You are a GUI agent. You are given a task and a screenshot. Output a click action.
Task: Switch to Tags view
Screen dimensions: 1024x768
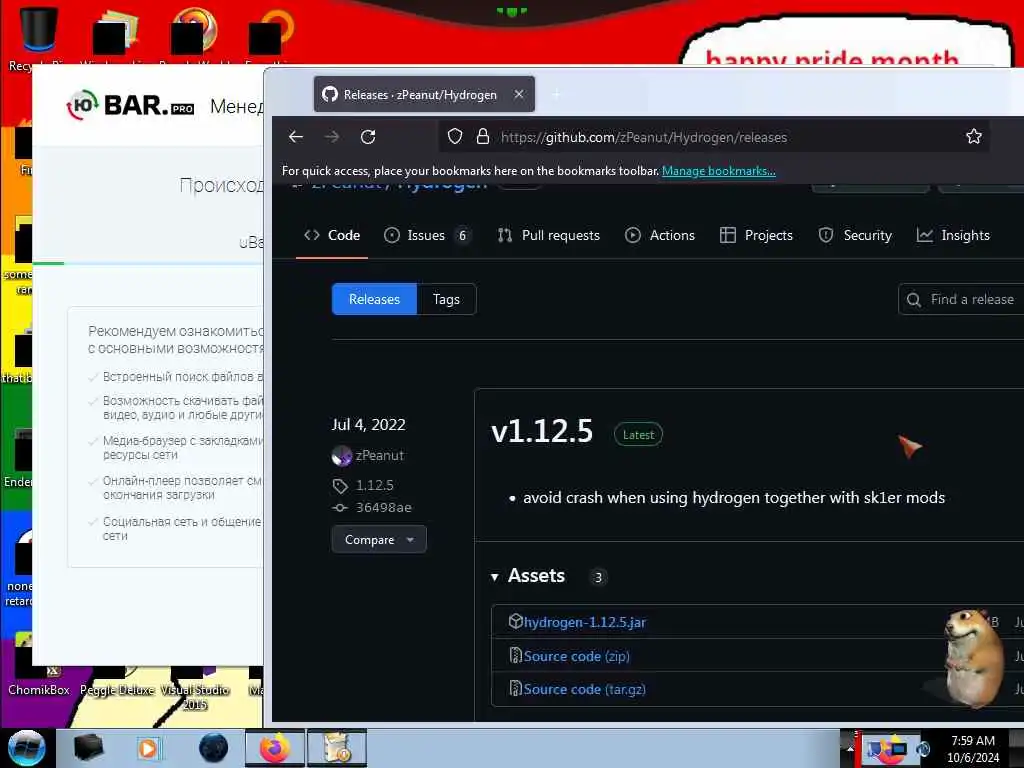(x=446, y=299)
